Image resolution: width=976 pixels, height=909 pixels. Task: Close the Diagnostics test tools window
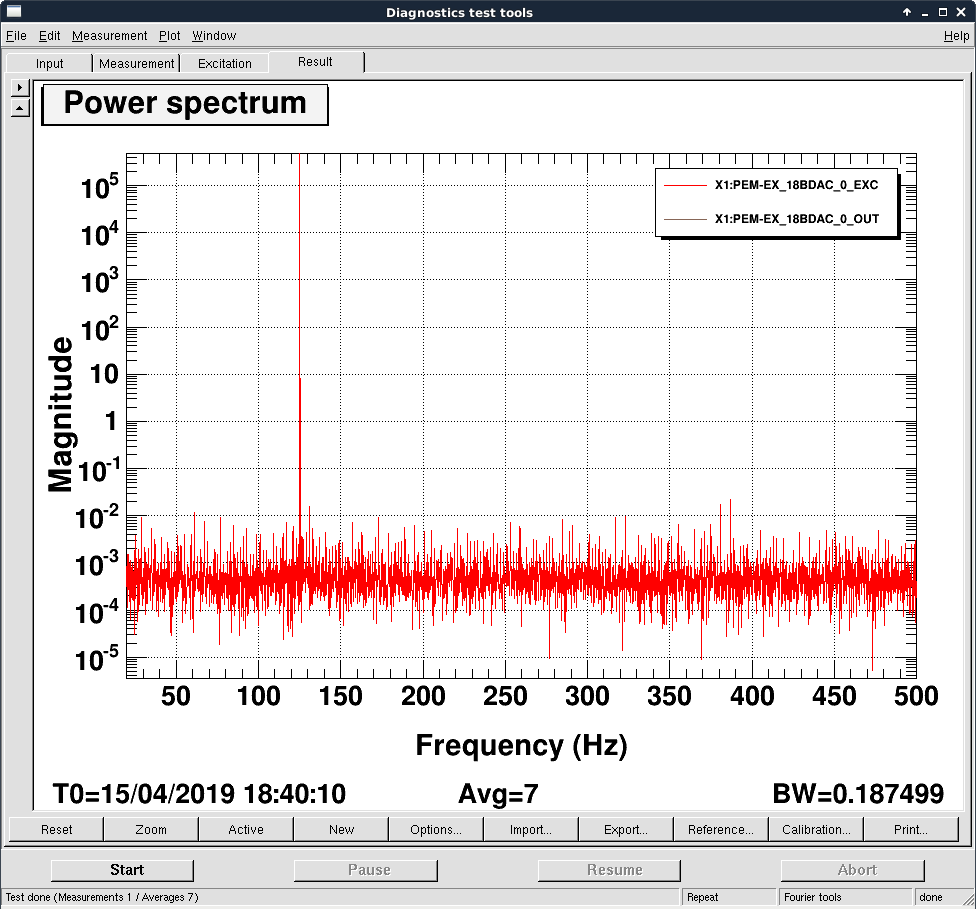click(961, 12)
